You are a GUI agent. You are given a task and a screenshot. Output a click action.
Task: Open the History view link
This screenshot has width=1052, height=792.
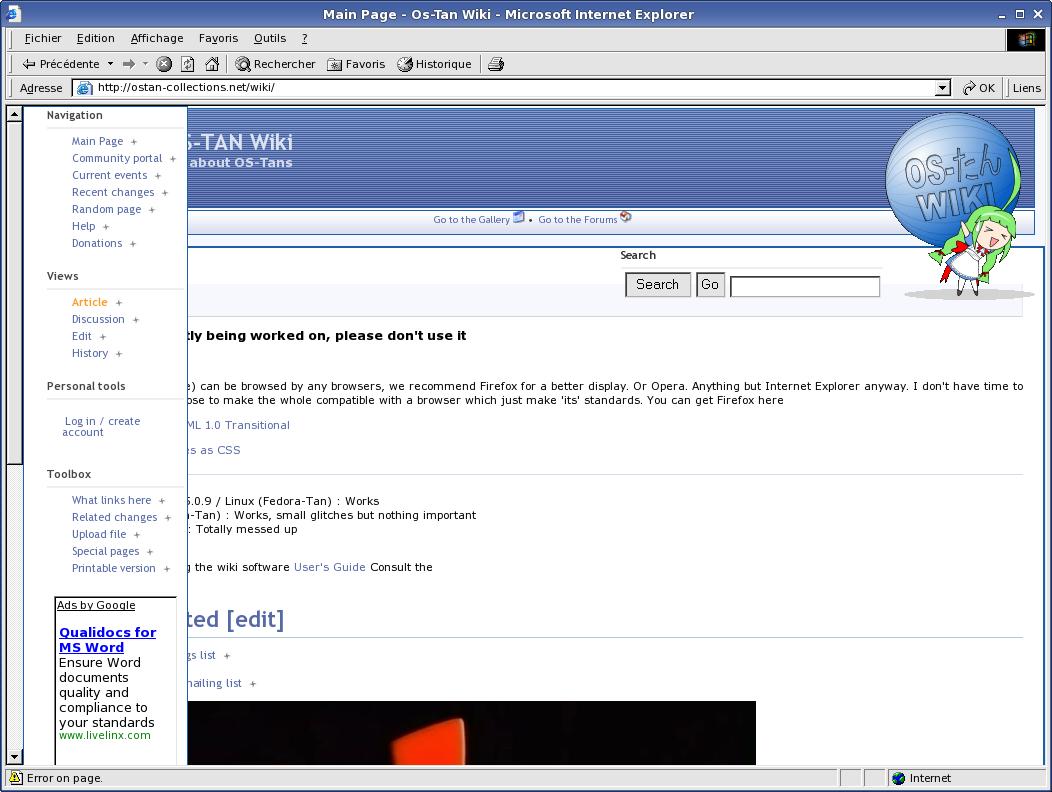click(x=90, y=353)
